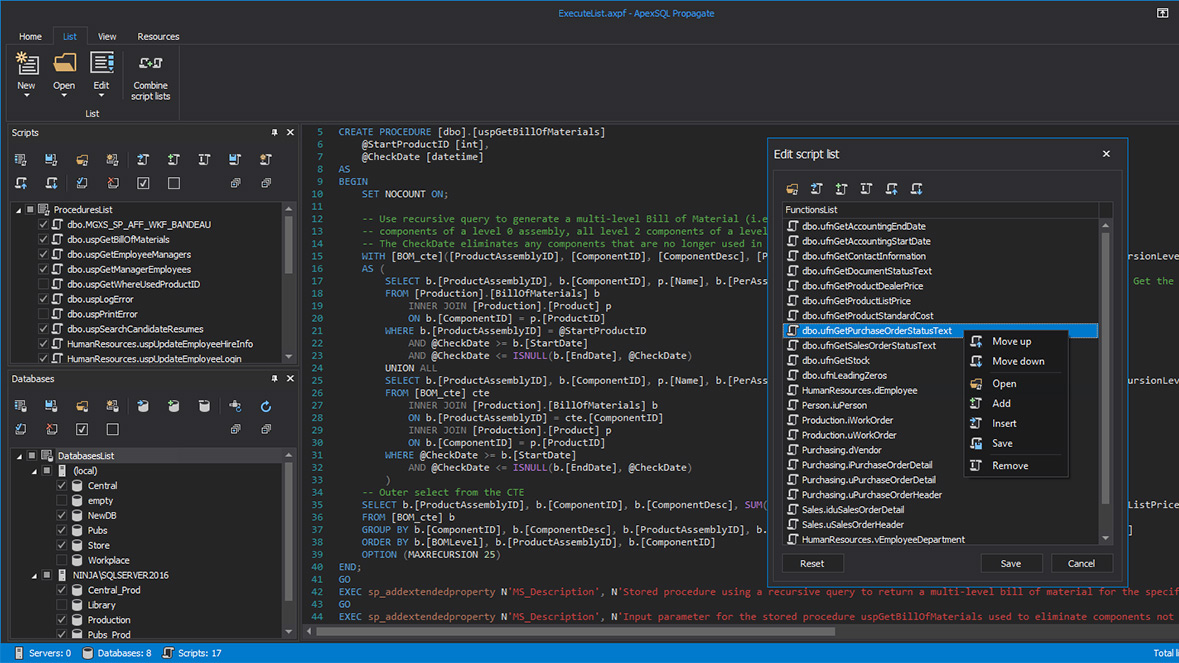Viewport: 1179px width, 663px height.
Task: Switch to the View ribbon tab
Action: (x=106, y=37)
